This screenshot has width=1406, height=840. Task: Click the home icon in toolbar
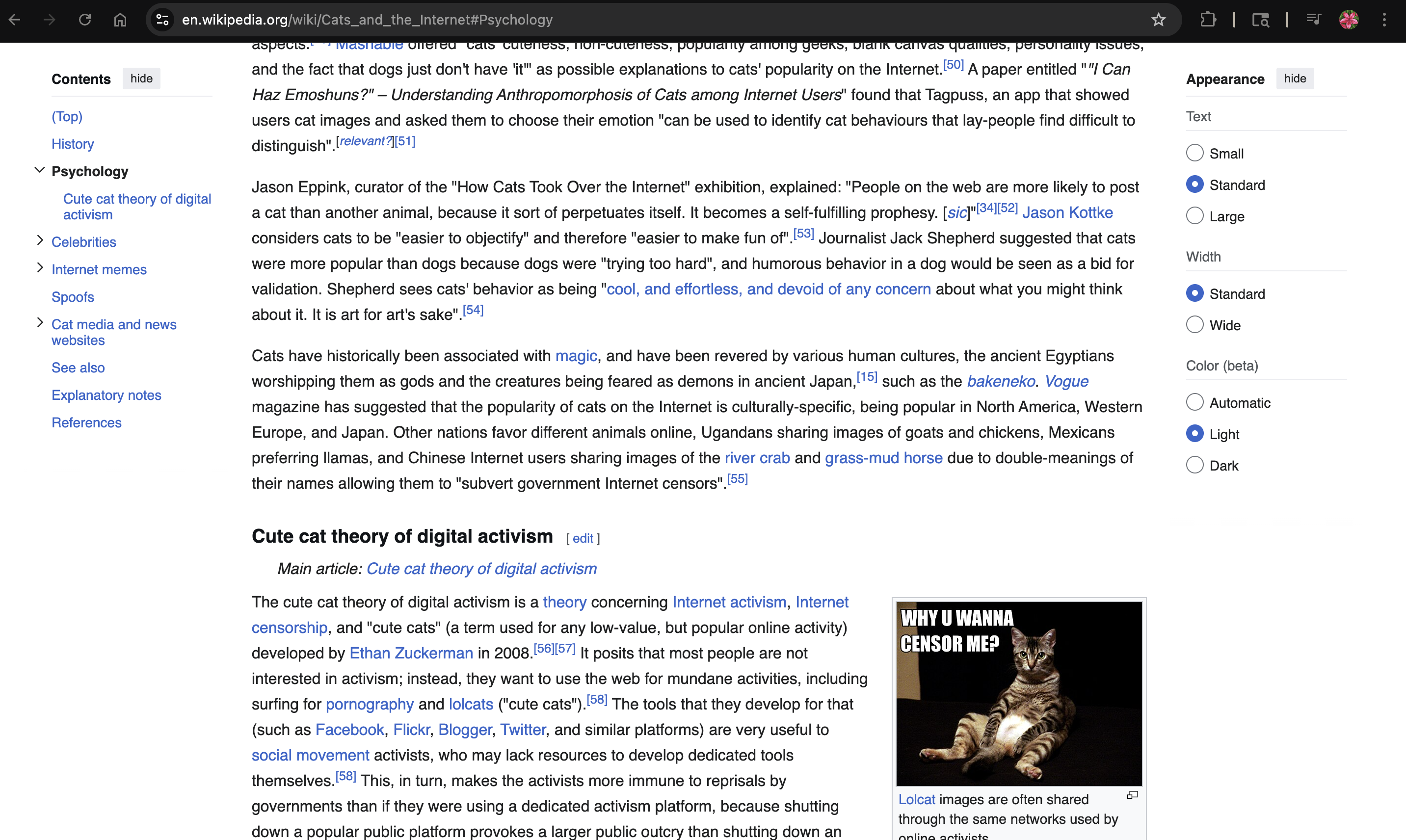(120, 20)
